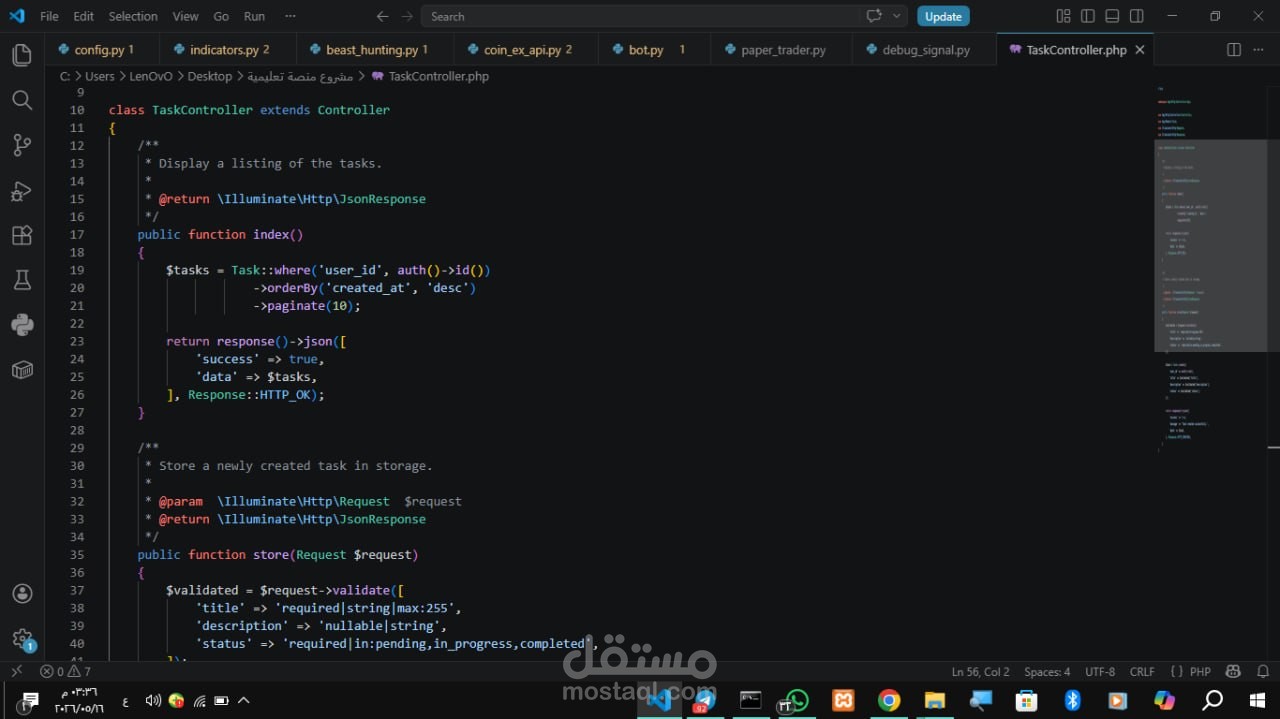Close the TaskController.php tab
Image resolution: width=1280 pixels, height=719 pixels.
1140,50
